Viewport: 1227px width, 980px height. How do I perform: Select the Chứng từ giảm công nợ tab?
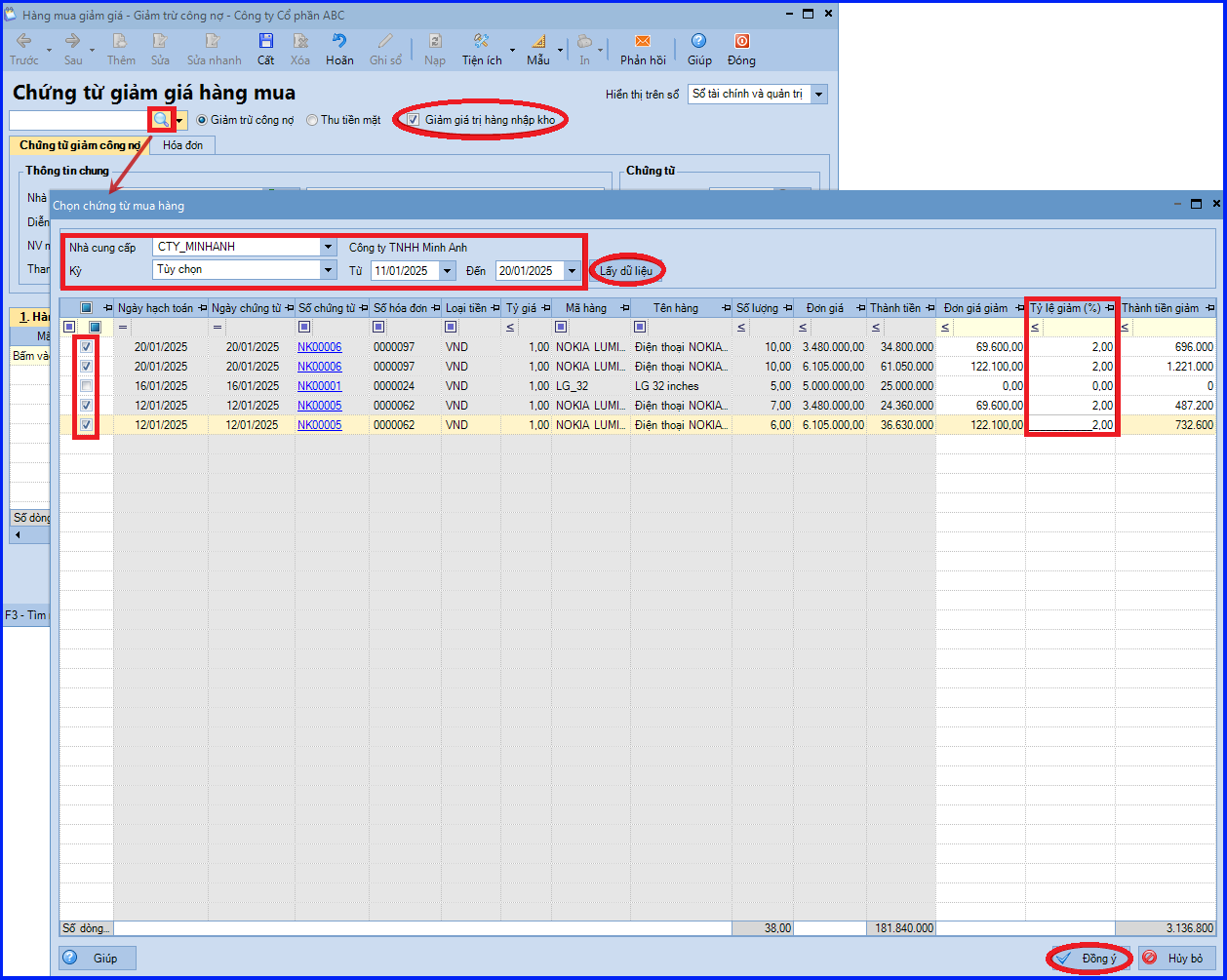click(x=80, y=145)
